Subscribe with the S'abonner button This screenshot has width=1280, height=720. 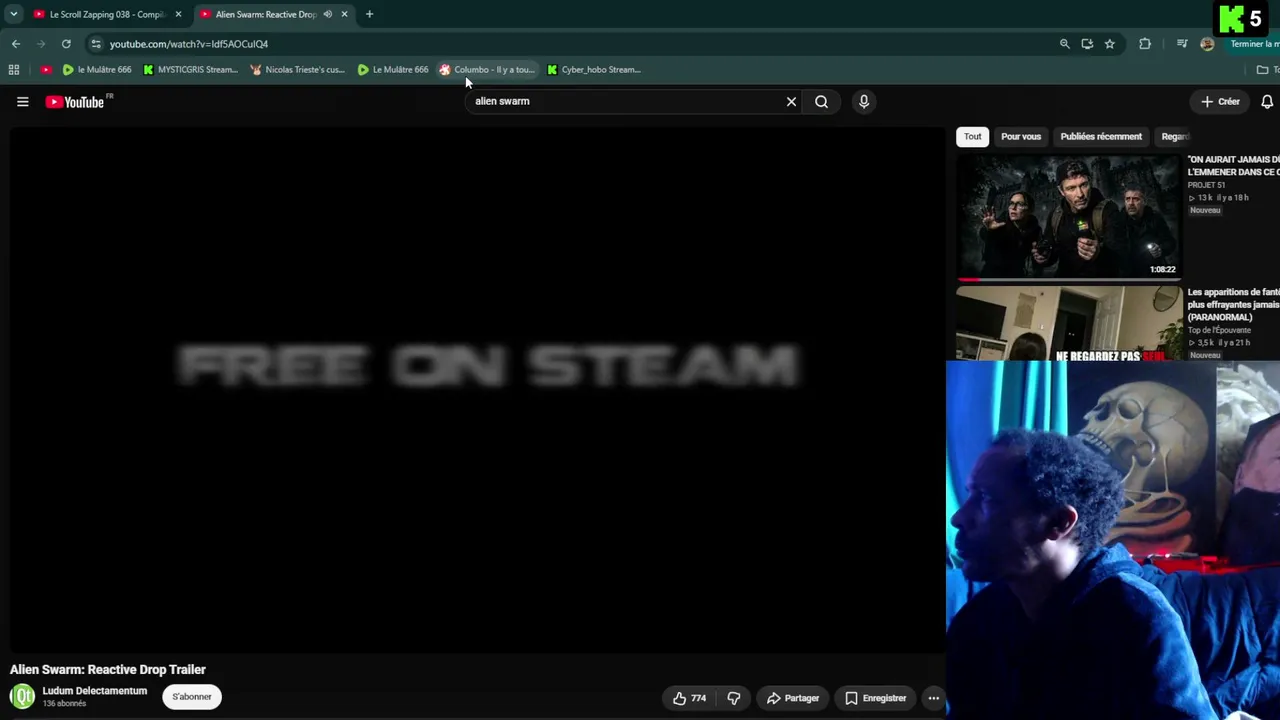coord(192,697)
